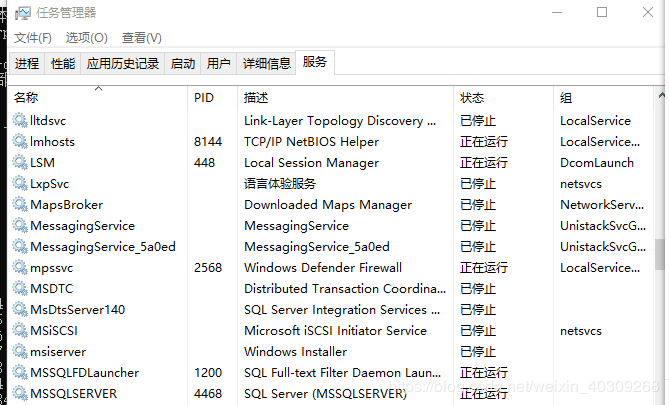
Task: Open the 选项(O) menu
Action: click(86, 38)
